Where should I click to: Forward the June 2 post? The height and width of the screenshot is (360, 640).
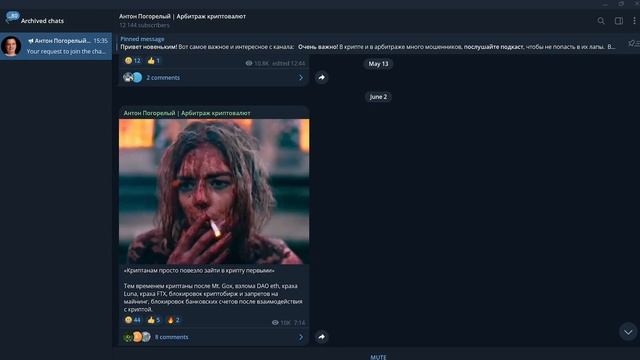tap(322, 337)
